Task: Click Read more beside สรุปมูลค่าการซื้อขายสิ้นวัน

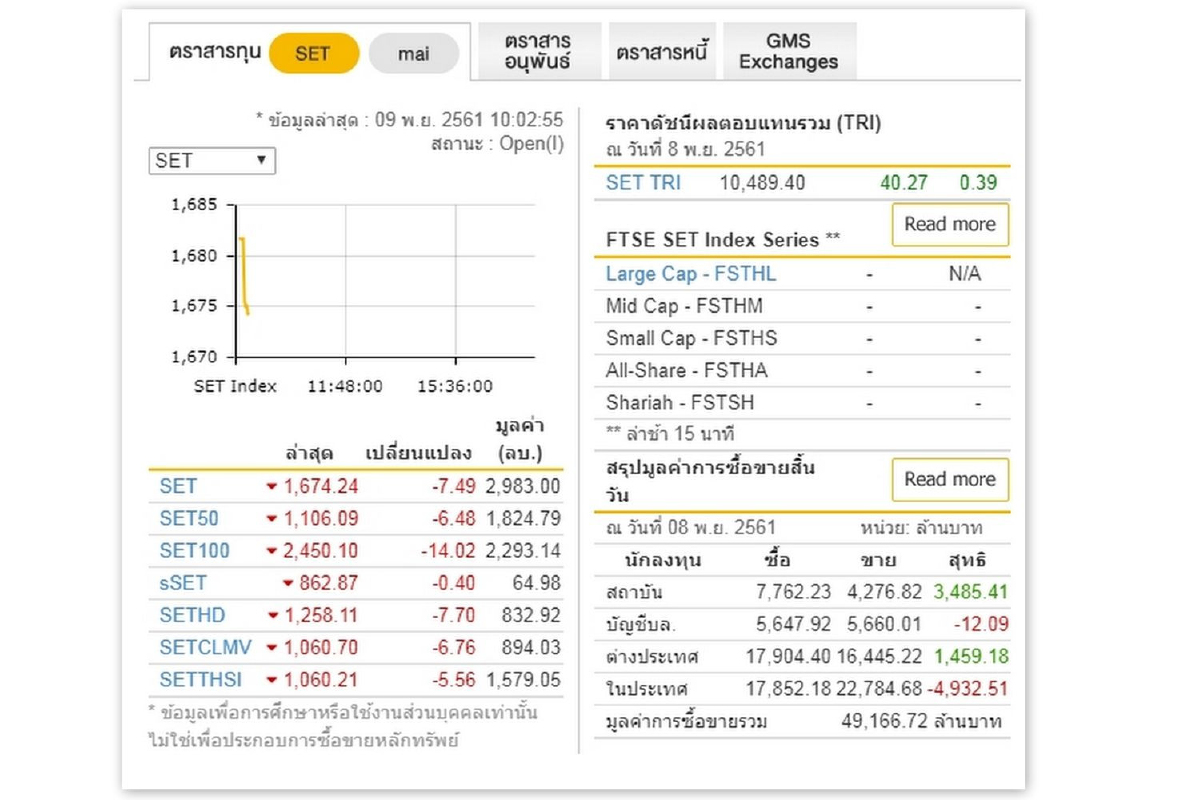Action: pyautogui.click(x=950, y=480)
